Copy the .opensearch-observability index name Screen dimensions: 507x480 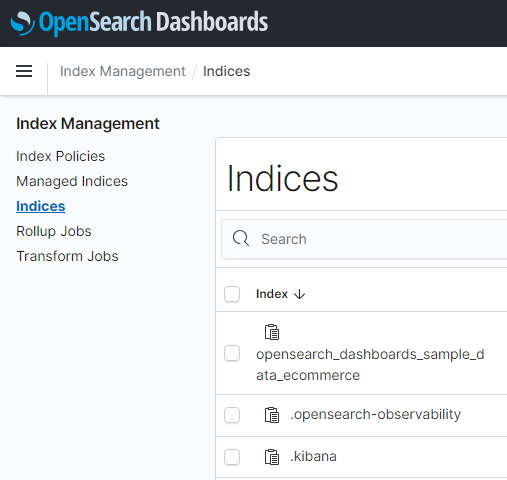272,415
